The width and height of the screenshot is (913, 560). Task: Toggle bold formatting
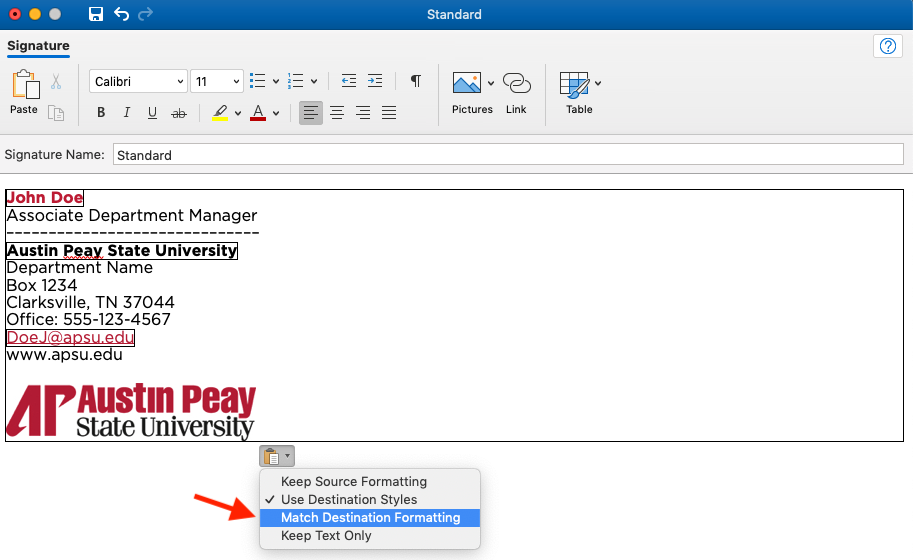(x=101, y=113)
